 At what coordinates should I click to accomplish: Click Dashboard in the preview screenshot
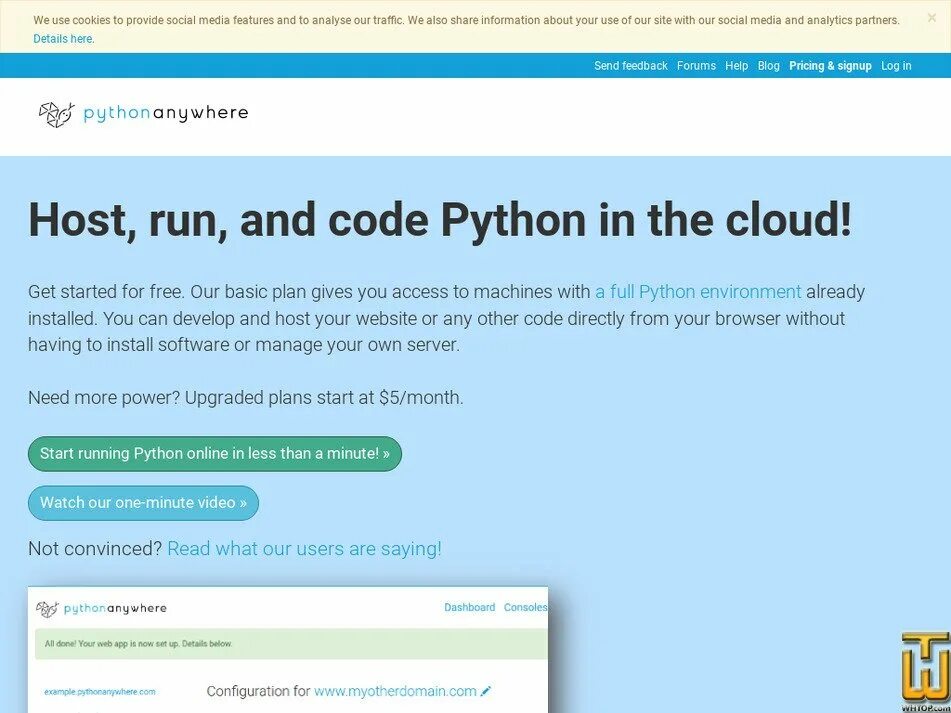469,608
